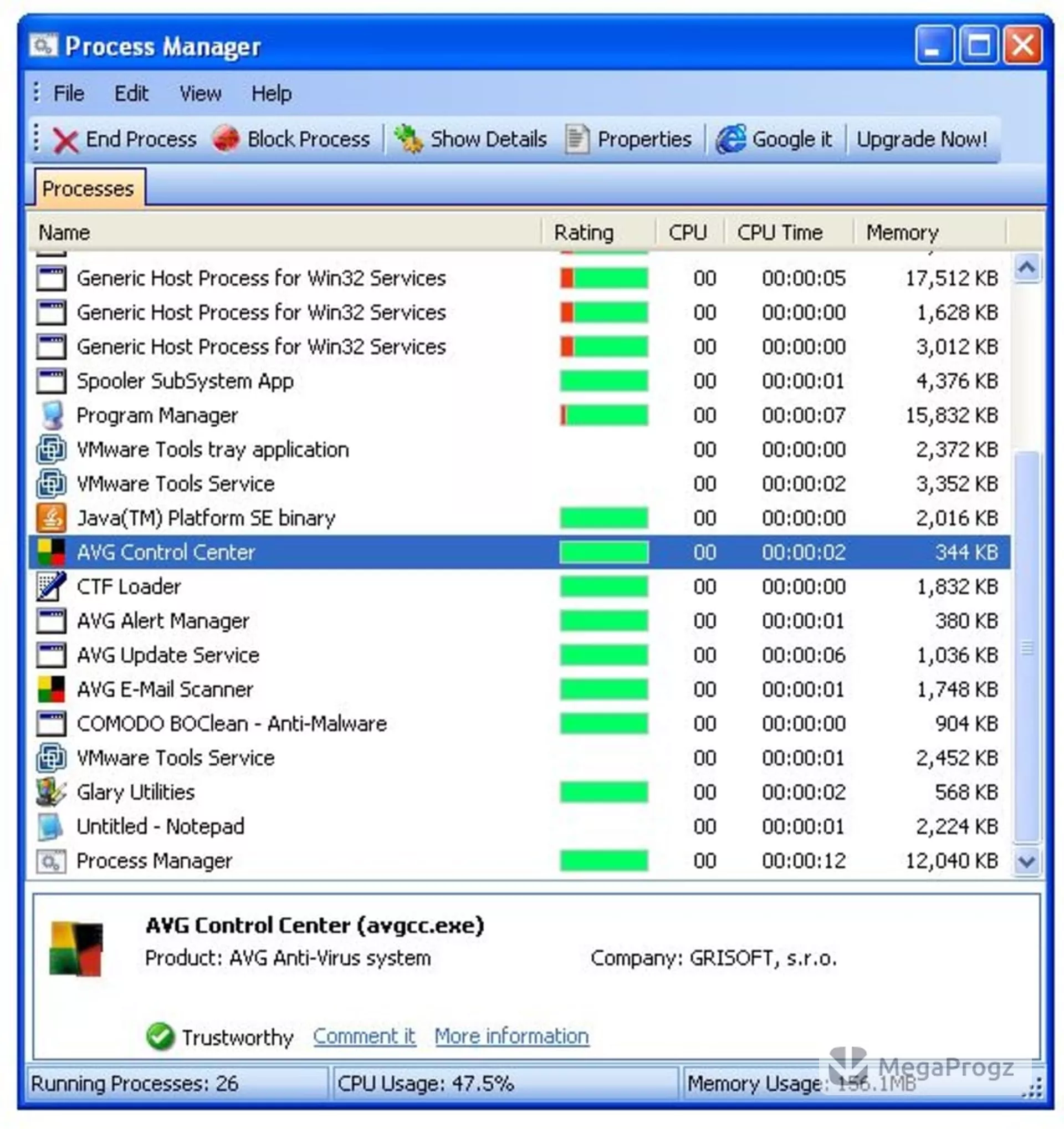
Task: Click icon of Generic Host Process 17,512 KB row
Action: (51, 278)
